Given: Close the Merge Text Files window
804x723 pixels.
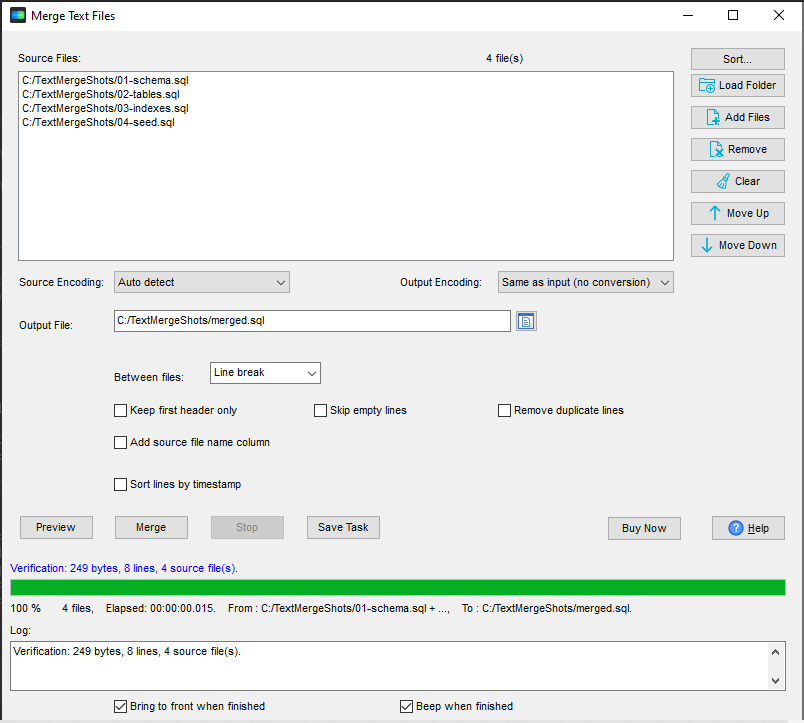Looking at the screenshot, I should pyautogui.click(x=779, y=15).
